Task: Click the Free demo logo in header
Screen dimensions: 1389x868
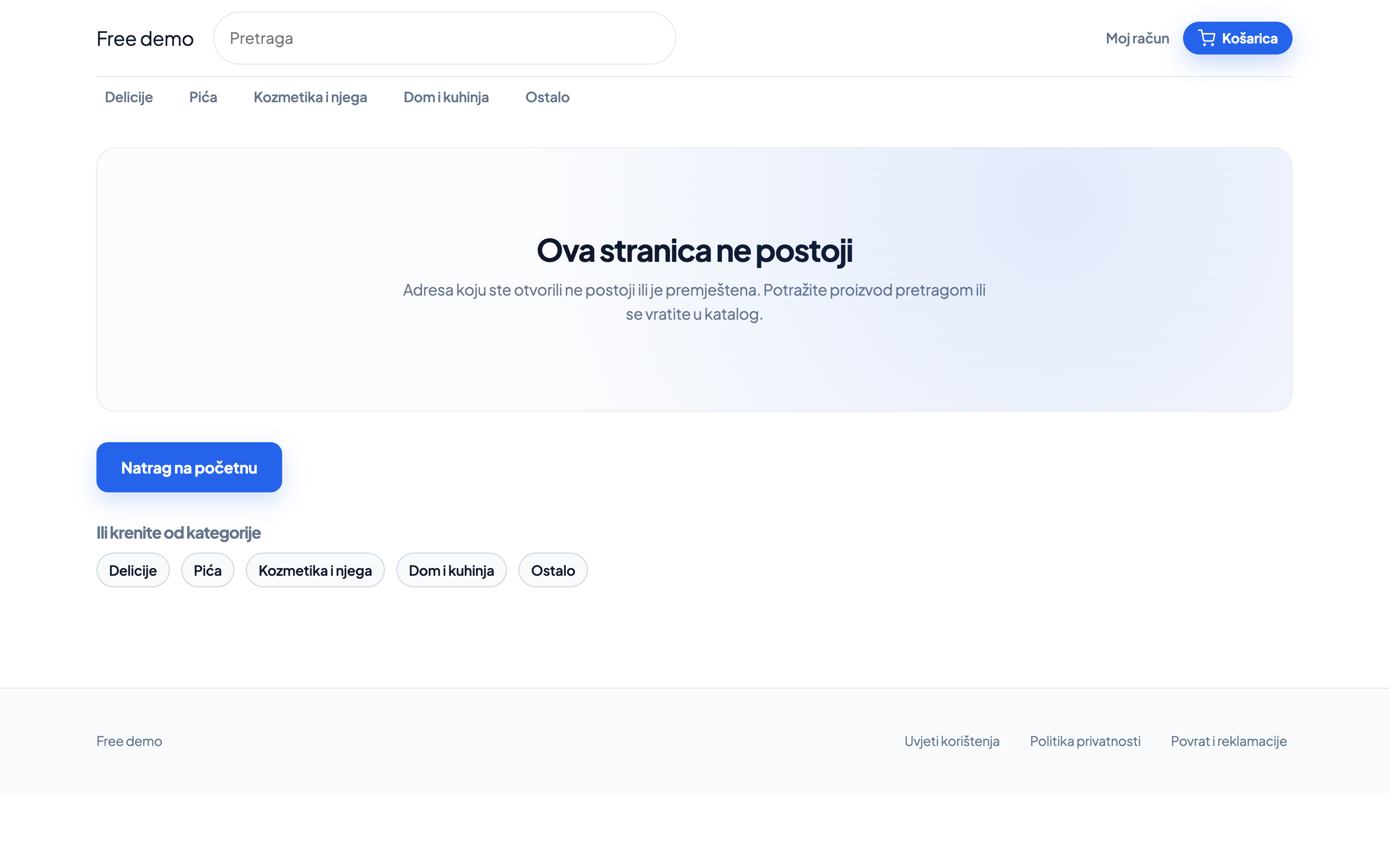Action: point(145,39)
